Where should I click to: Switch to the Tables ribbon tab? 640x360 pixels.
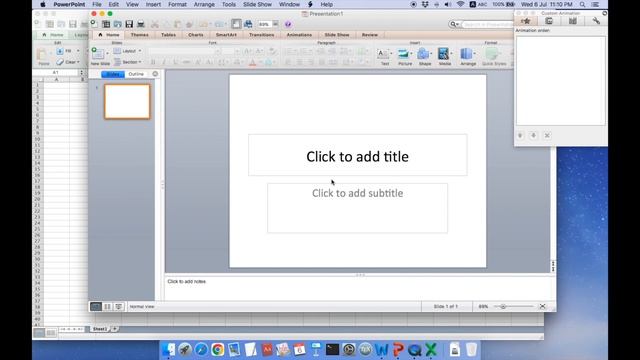[168, 35]
